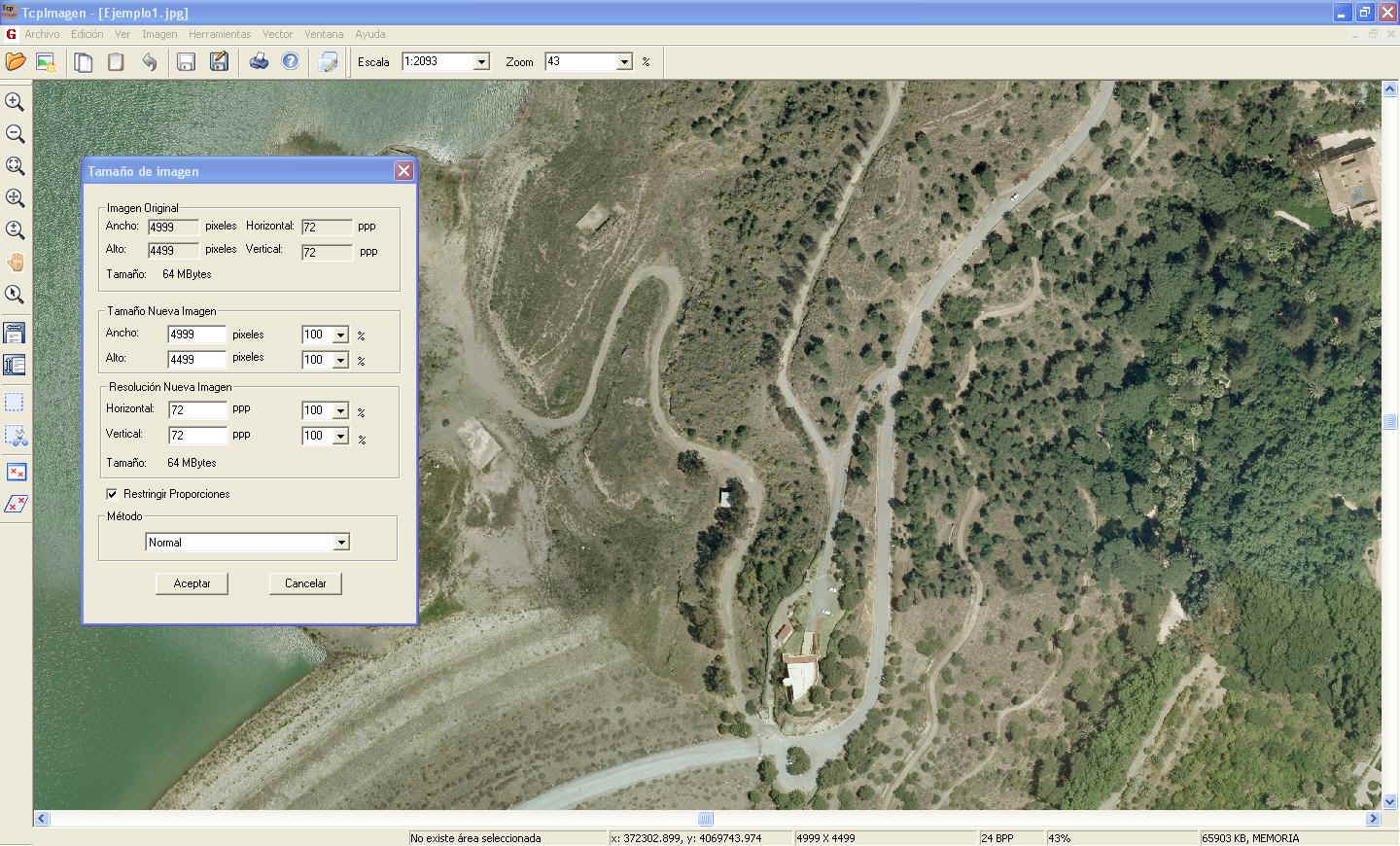Open help with the question mark icon
Viewport: 1400px width, 846px height.
290,62
